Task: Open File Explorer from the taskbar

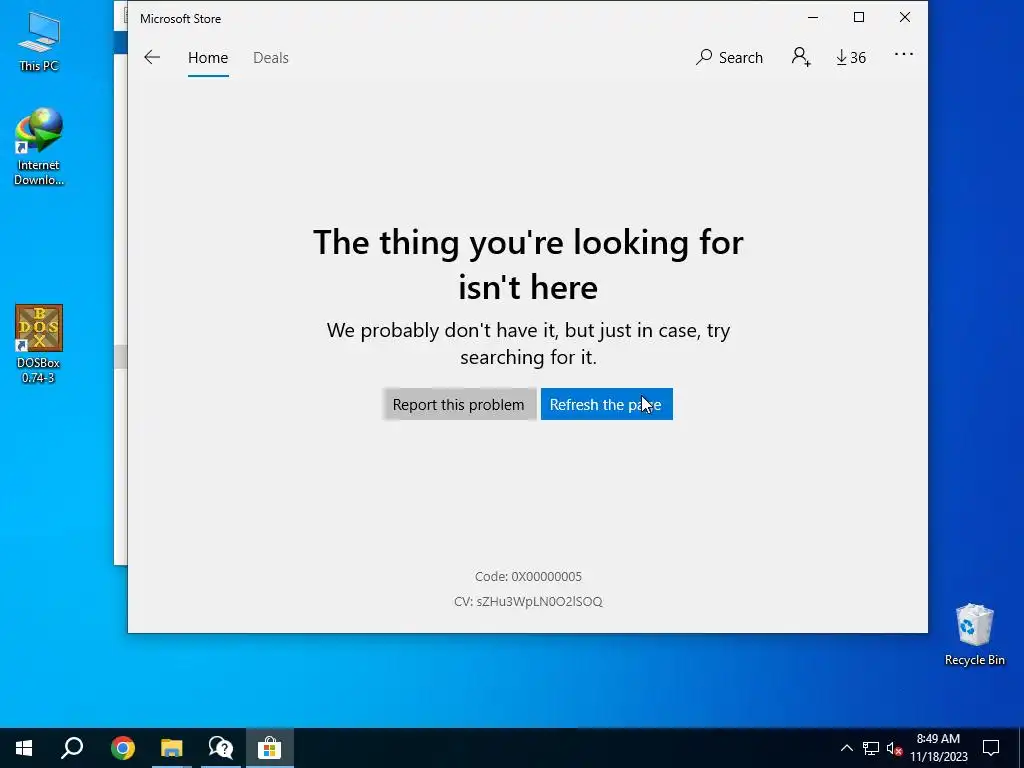Action: (171, 748)
